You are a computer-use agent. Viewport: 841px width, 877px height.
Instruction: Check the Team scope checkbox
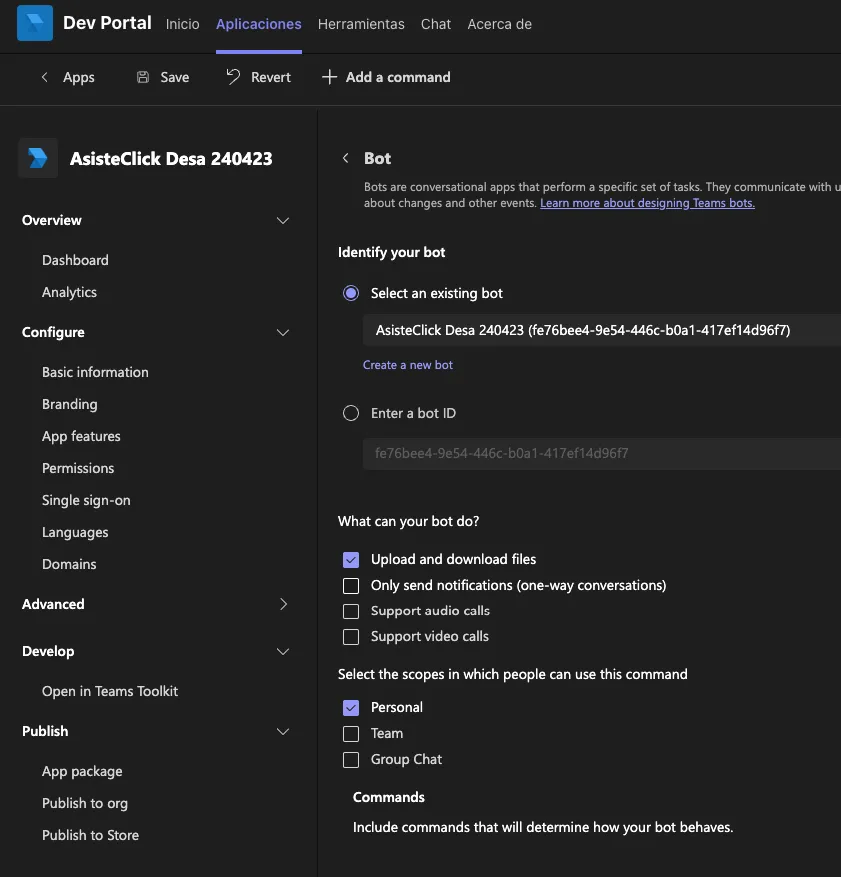click(351, 734)
